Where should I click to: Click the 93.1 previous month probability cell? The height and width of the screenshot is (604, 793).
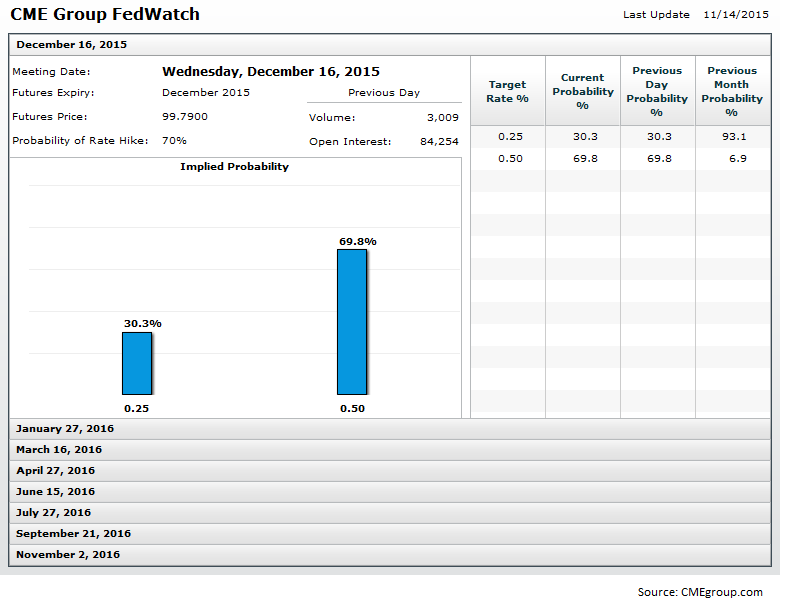point(732,137)
